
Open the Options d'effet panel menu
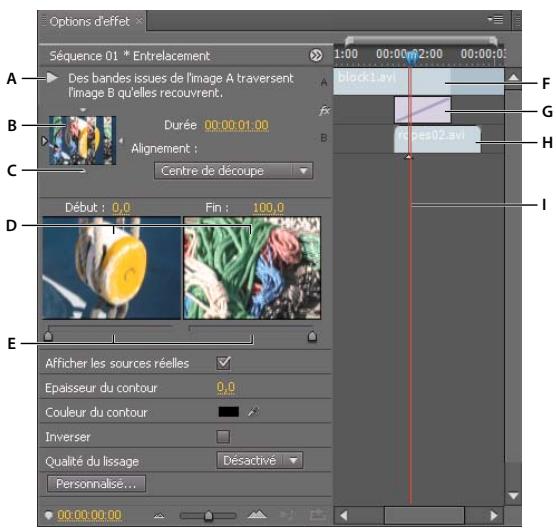point(495,20)
